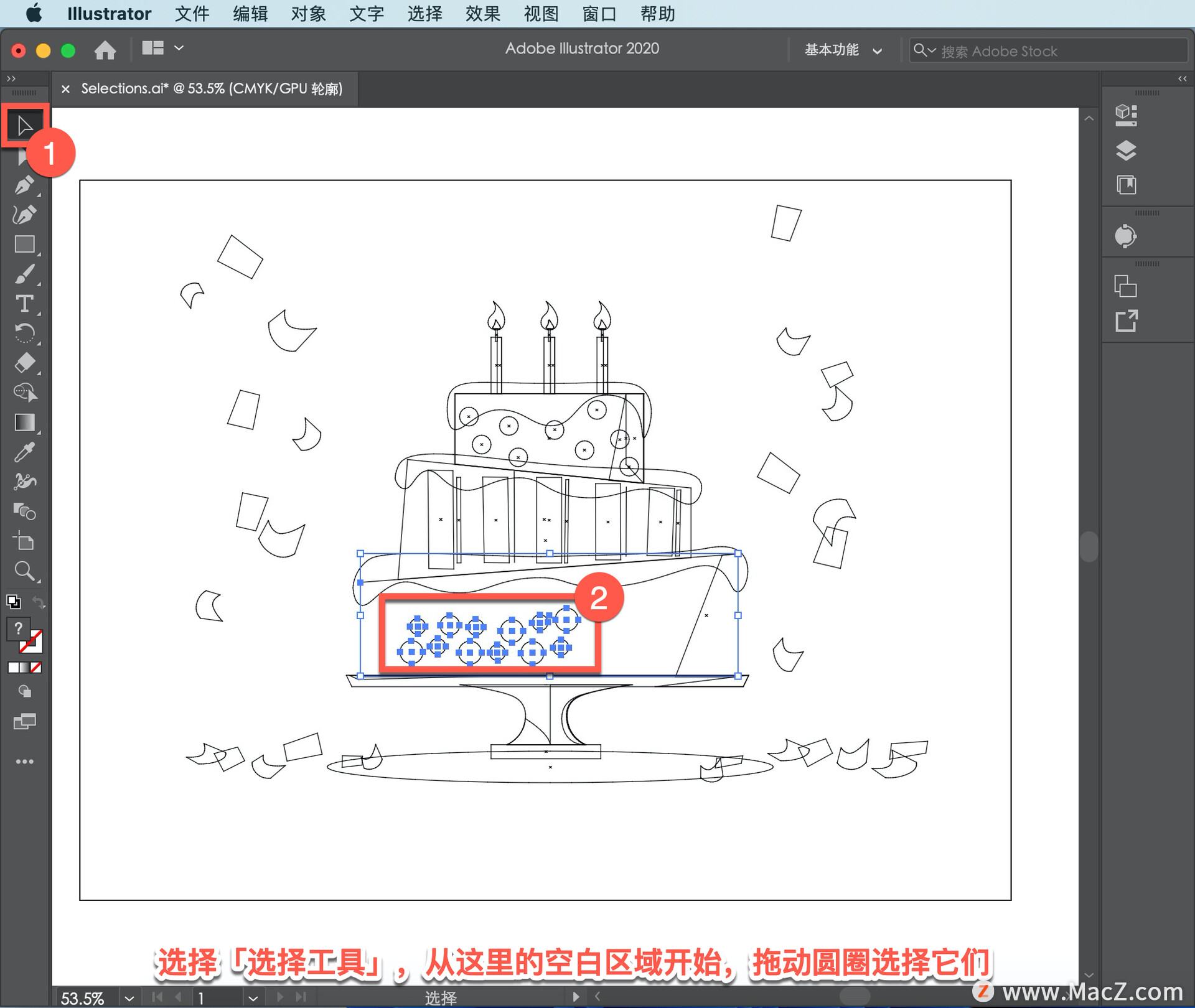Screen dimensions: 1195x1008
Task: Open the 文件 menu
Action: point(192,14)
